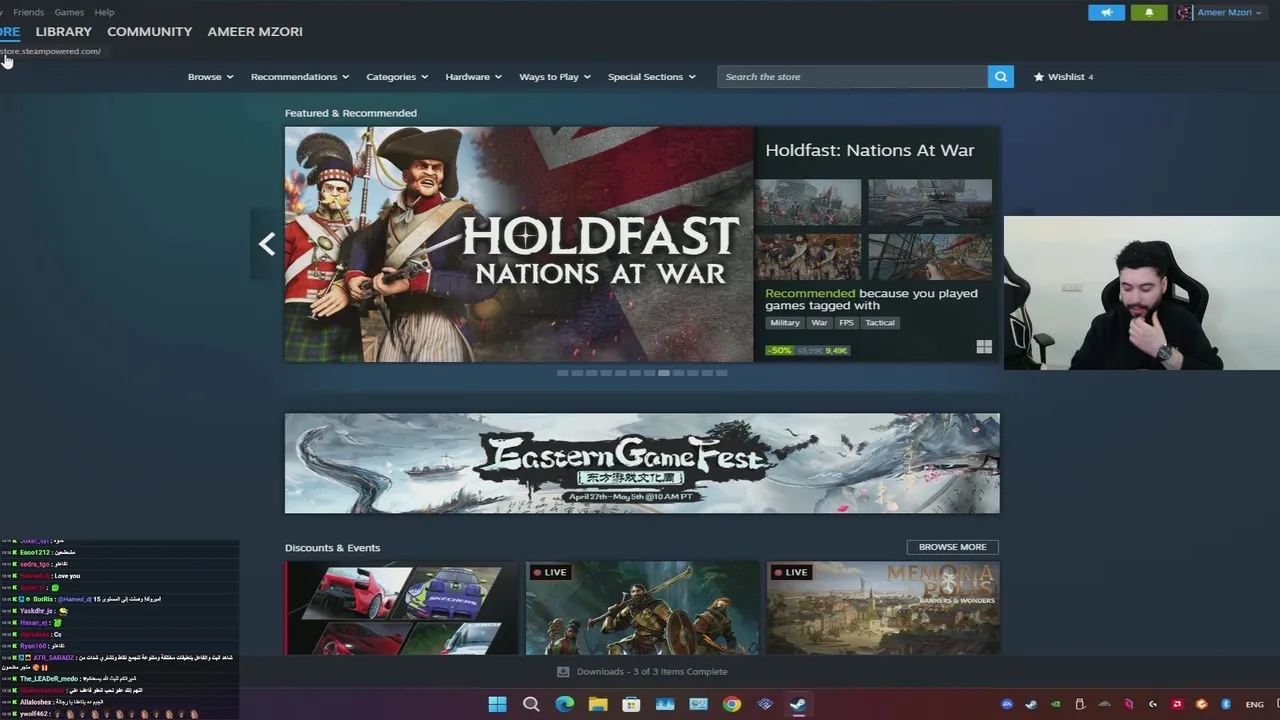Launch Microsoft Edge from the taskbar
This screenshot has width=1280, height=720.
565,704
